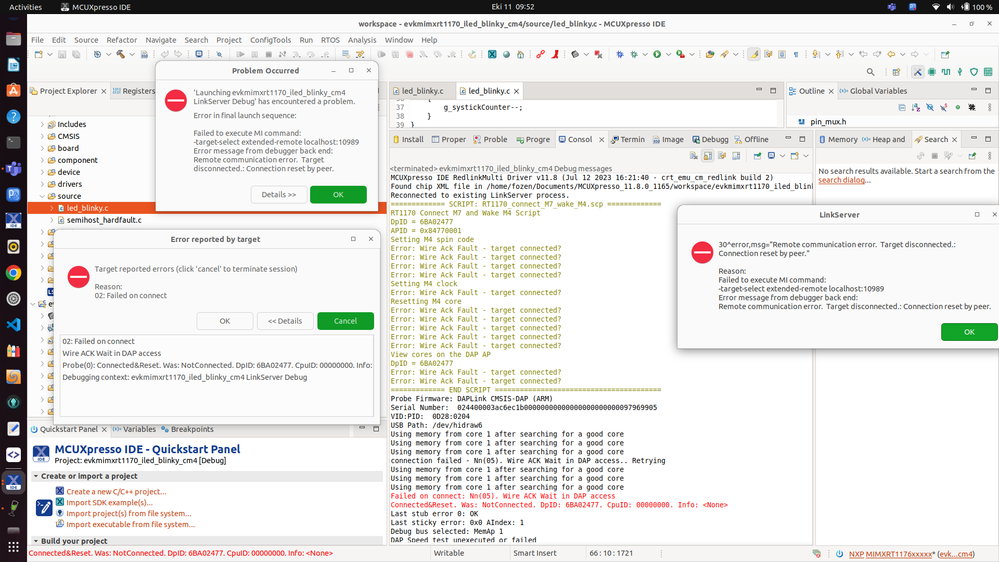Open the Pins perspective chip icon

(x=931, y=72)
